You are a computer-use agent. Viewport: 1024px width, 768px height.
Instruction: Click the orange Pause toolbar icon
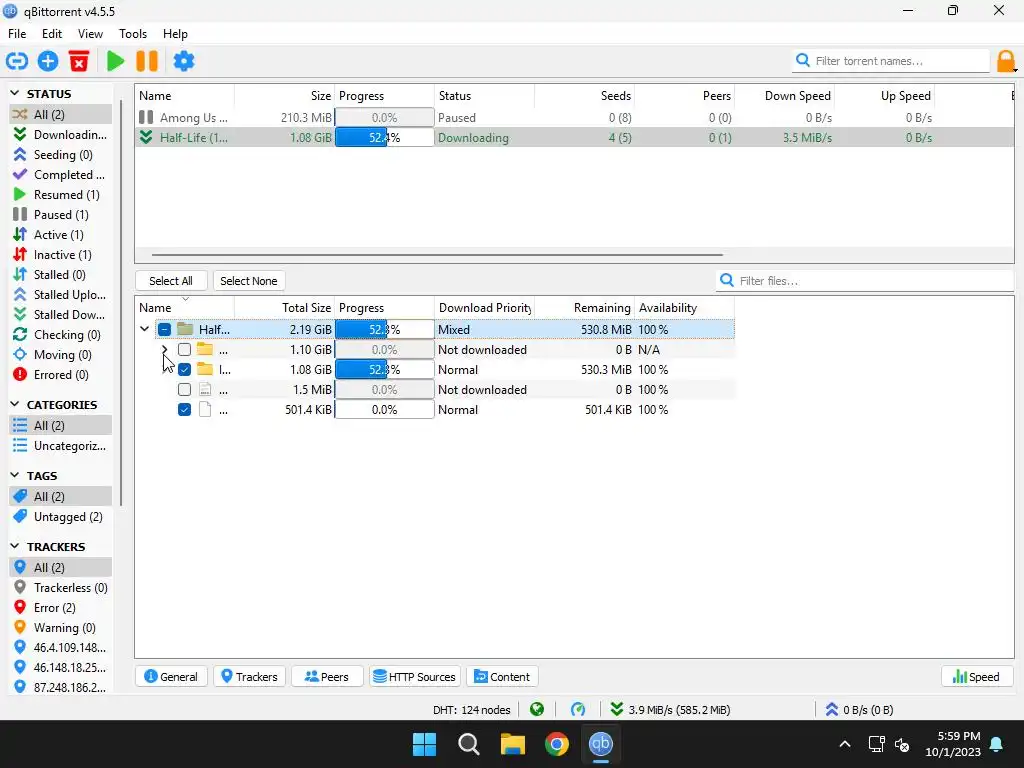coord(147,61)
